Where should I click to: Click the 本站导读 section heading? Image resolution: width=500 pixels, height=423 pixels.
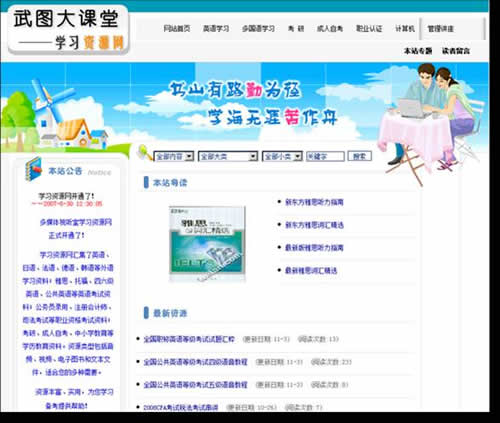tap(170, 183)
